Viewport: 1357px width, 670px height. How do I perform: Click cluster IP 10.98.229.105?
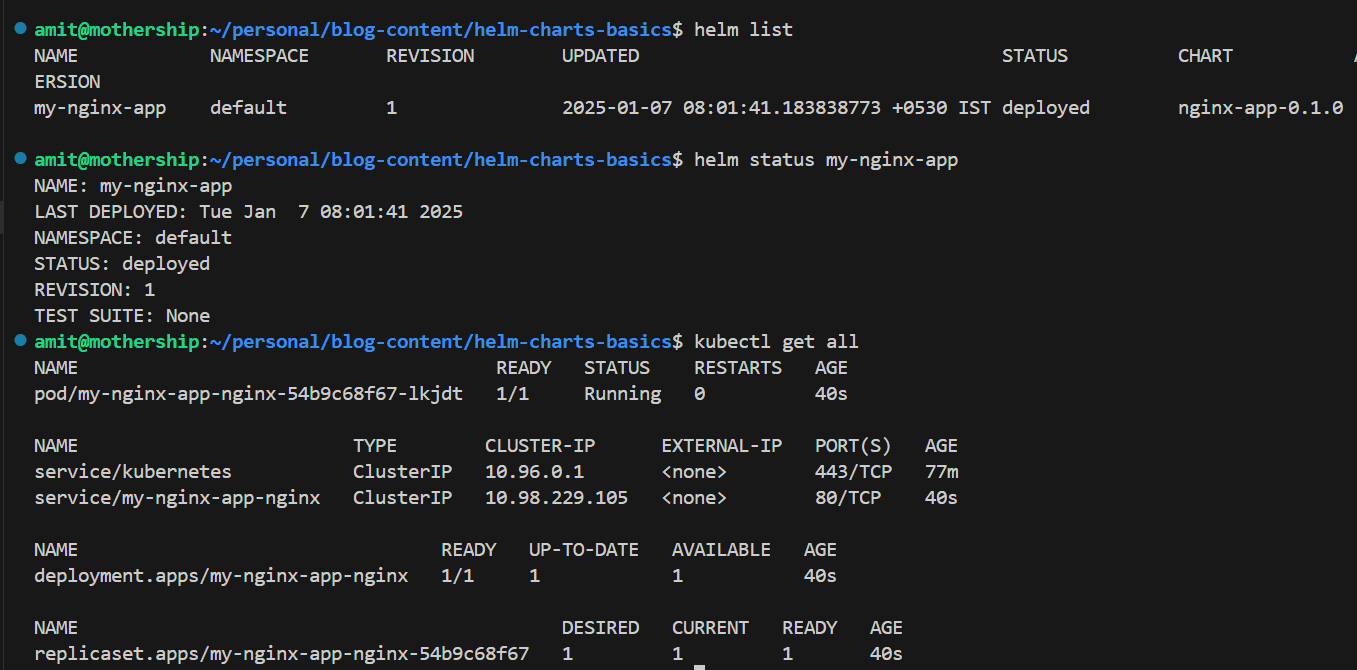point(557,498)
